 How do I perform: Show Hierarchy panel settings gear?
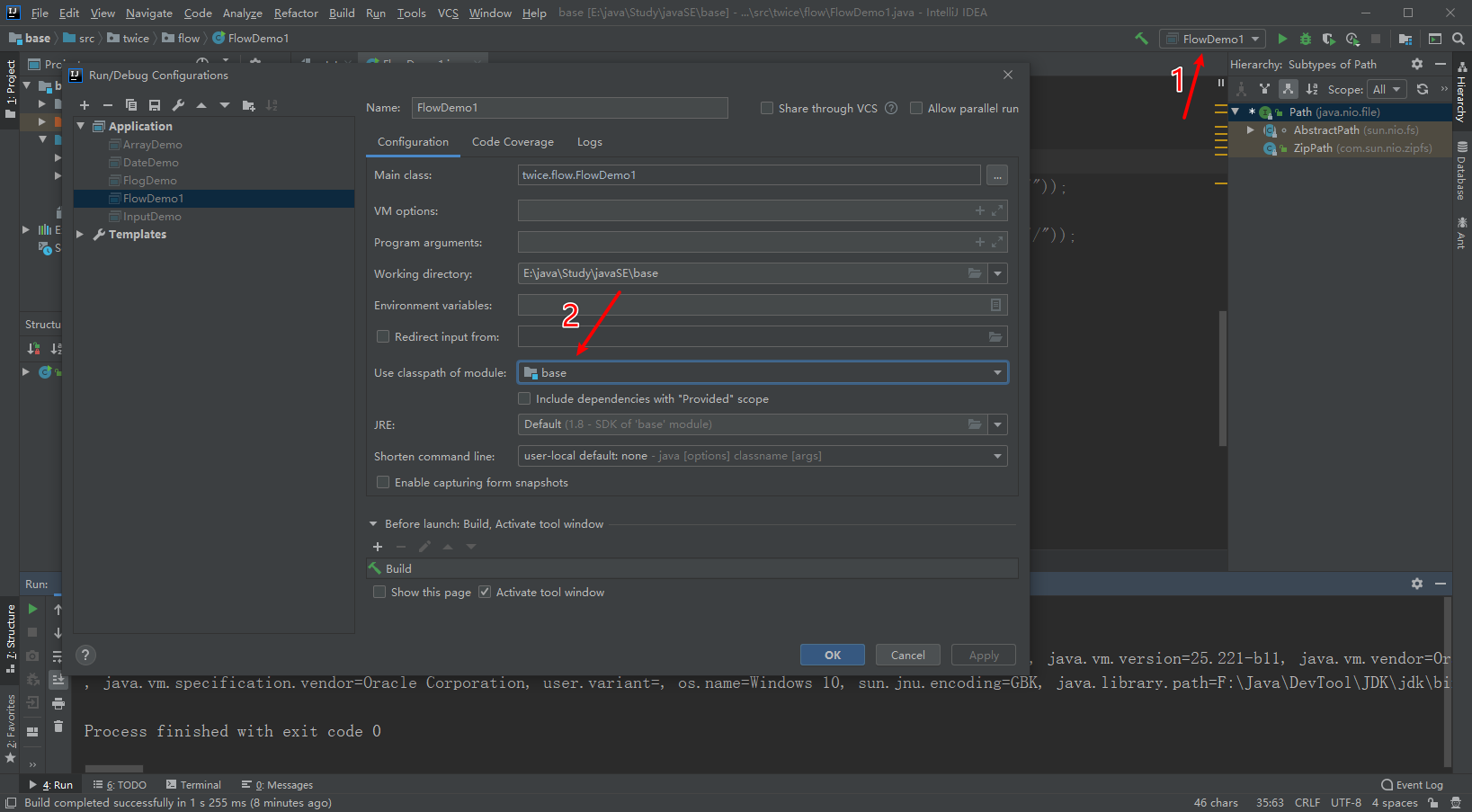coord(1417,64)
